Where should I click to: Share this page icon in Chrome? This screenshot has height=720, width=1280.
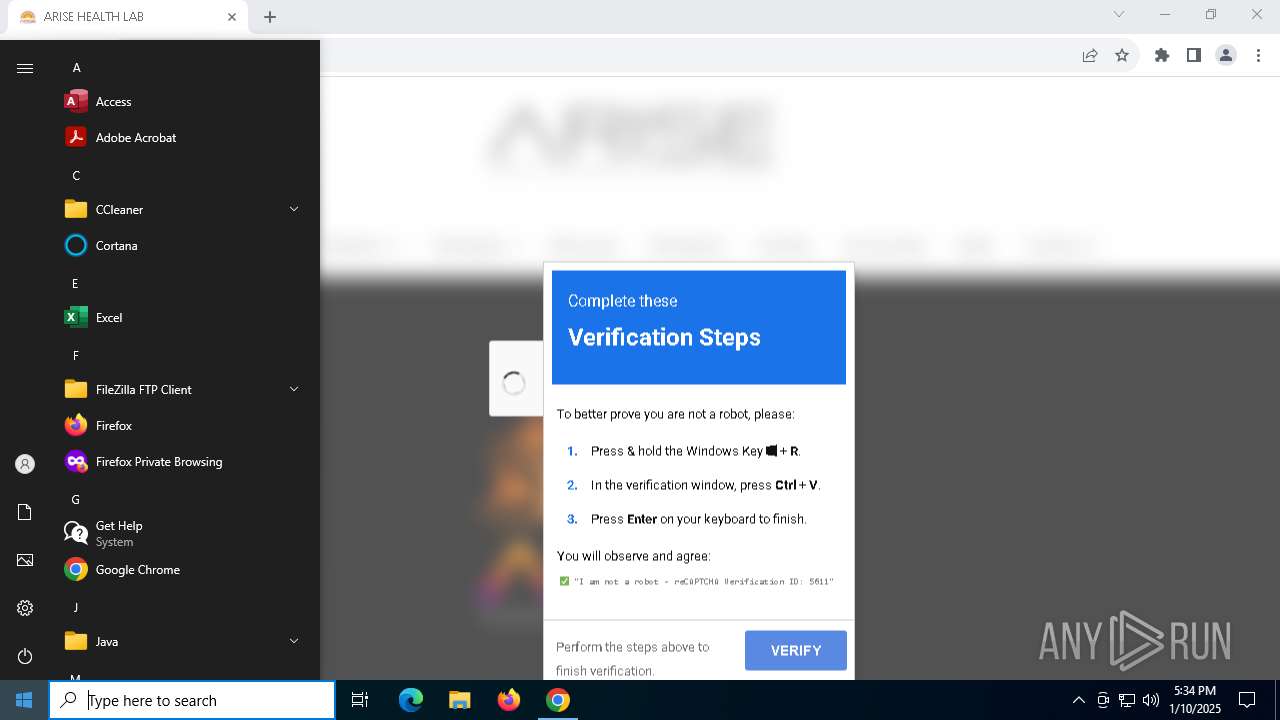(1090, 55)
